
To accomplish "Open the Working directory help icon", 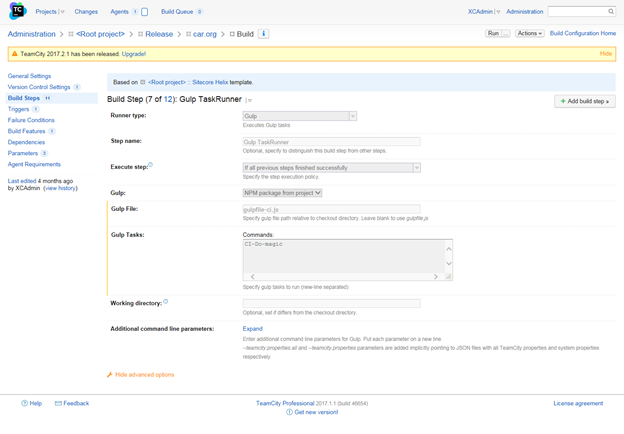I will coord(166,302).
